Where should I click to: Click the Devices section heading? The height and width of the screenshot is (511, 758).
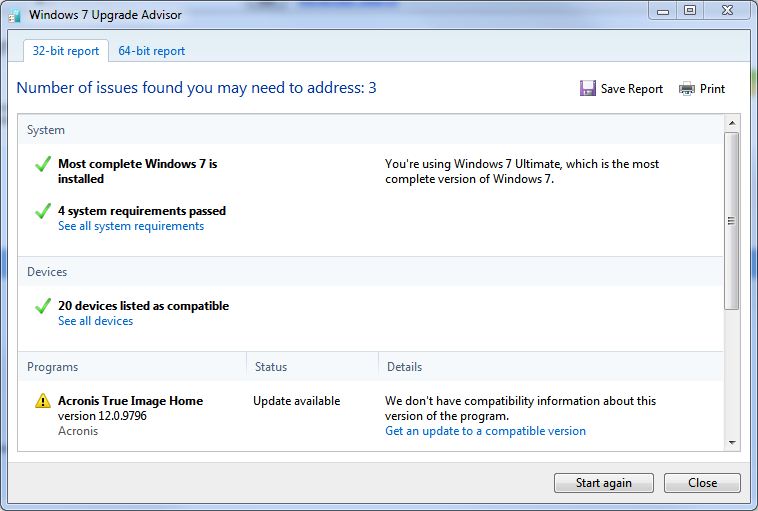pos(47,272)
